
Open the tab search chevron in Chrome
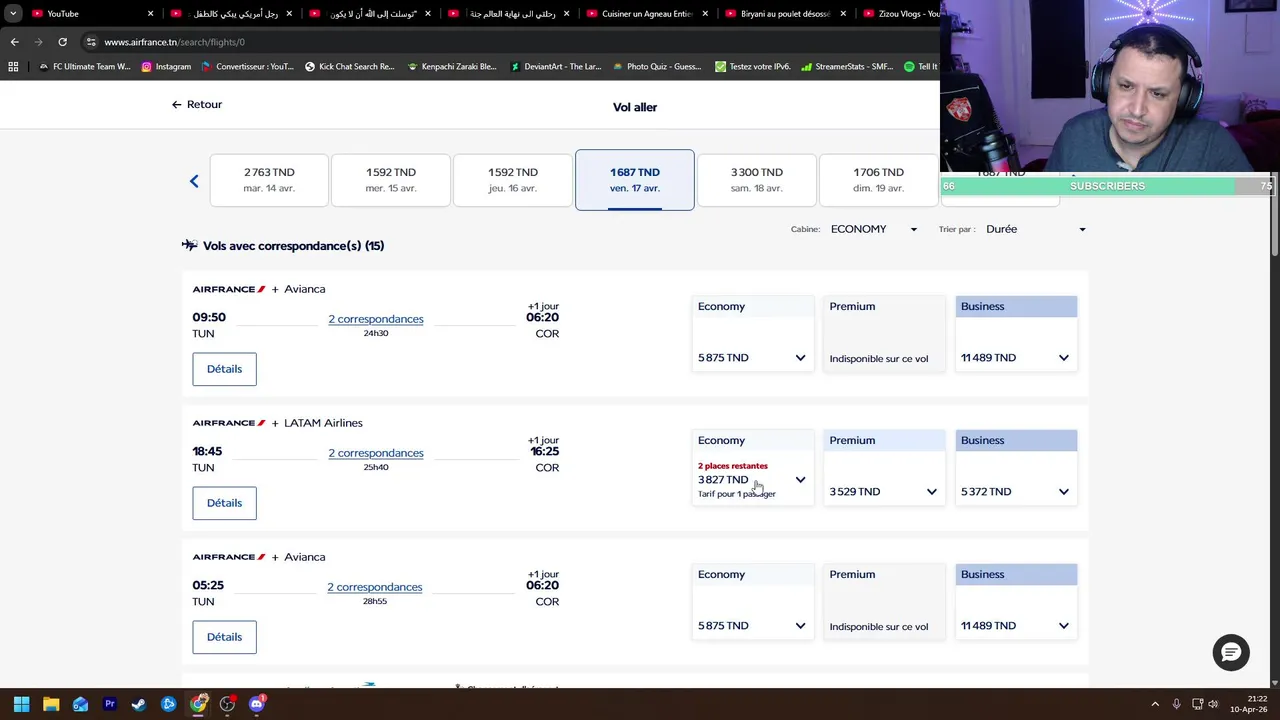click(x=13, y=13)
